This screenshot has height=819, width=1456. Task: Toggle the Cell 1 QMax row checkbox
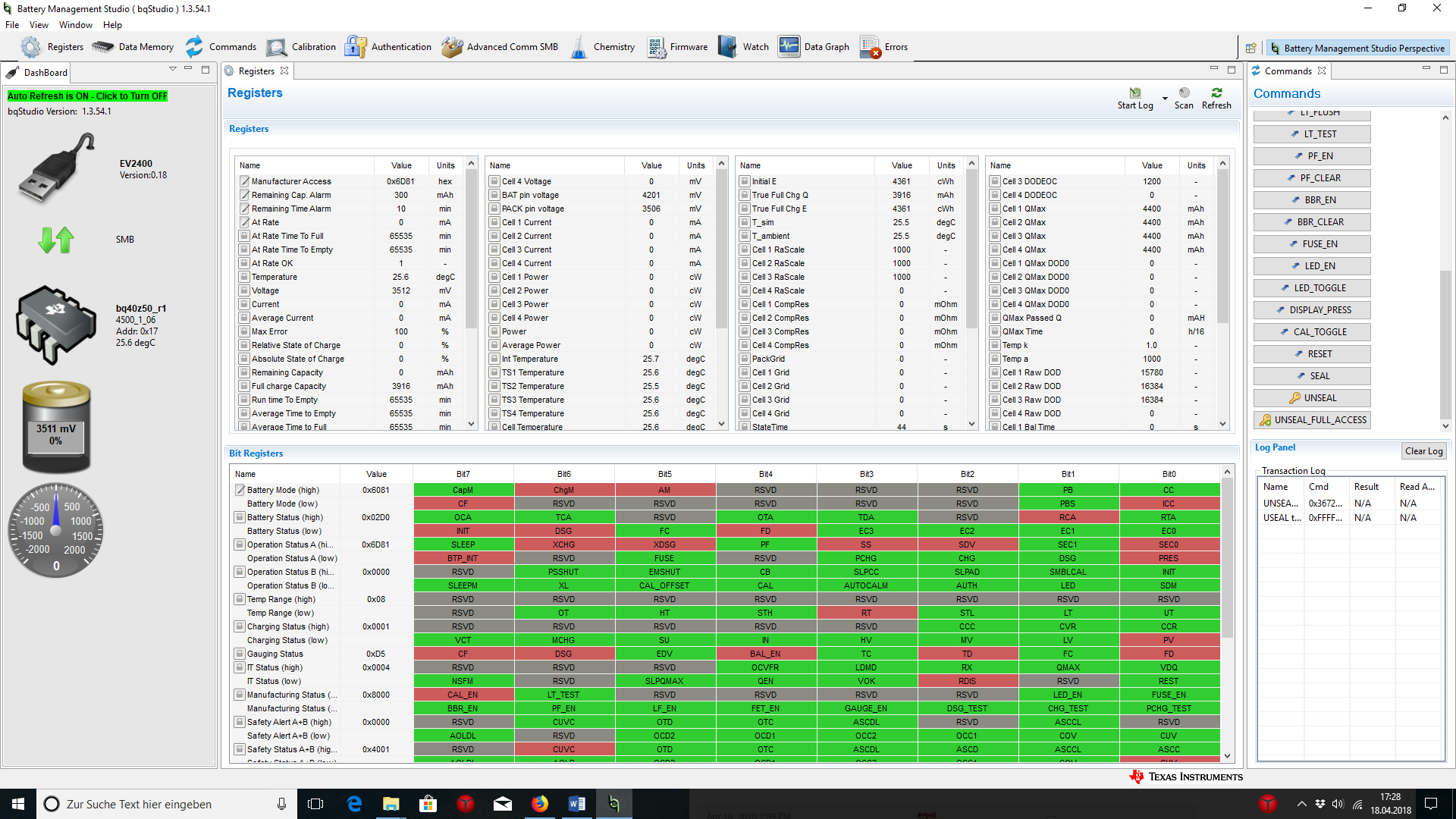[x=995, y=209]
